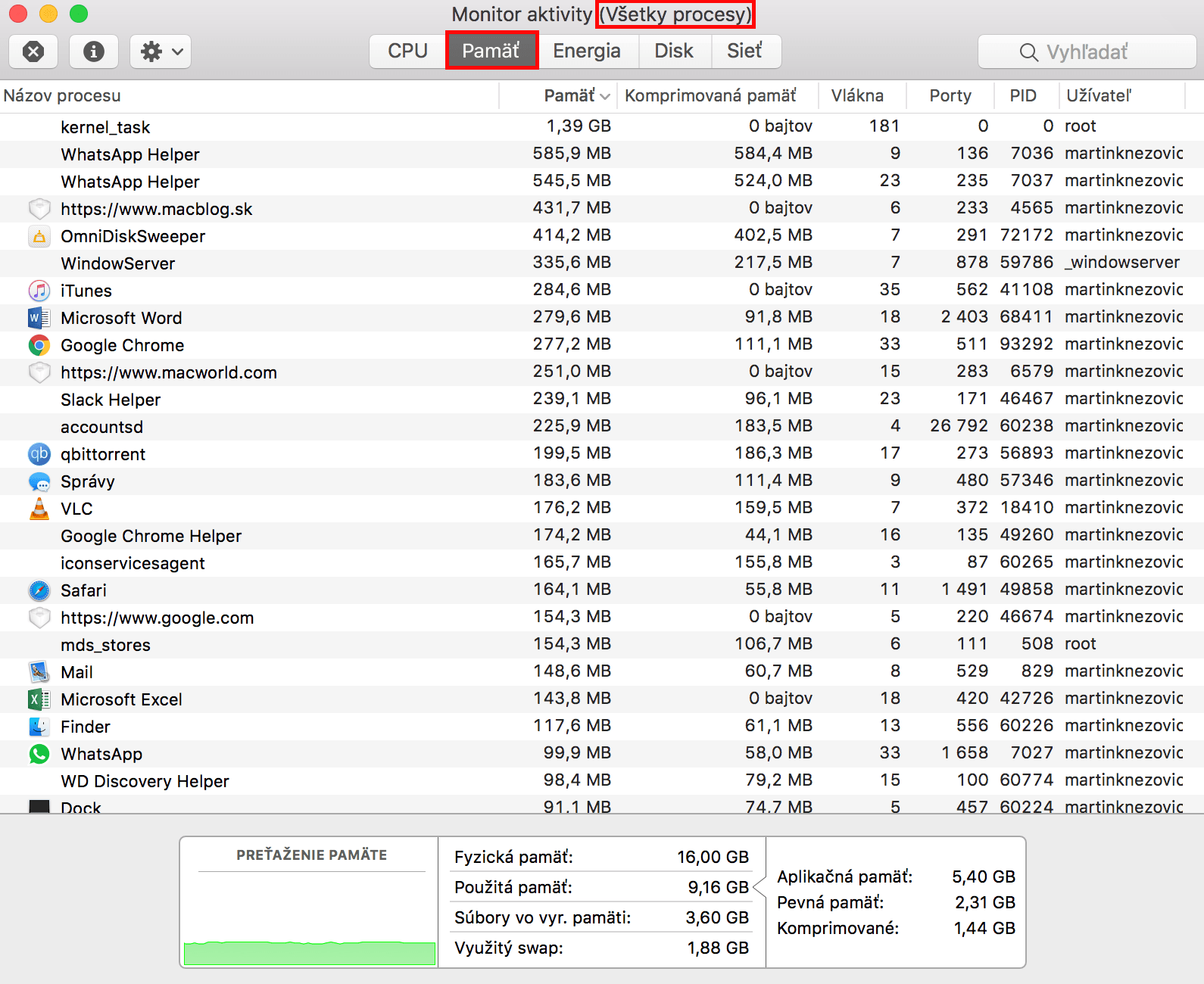This screenshot has height=984, width=1204.
Task: Select the iconservicesagent process
Action: pos(602,562)
